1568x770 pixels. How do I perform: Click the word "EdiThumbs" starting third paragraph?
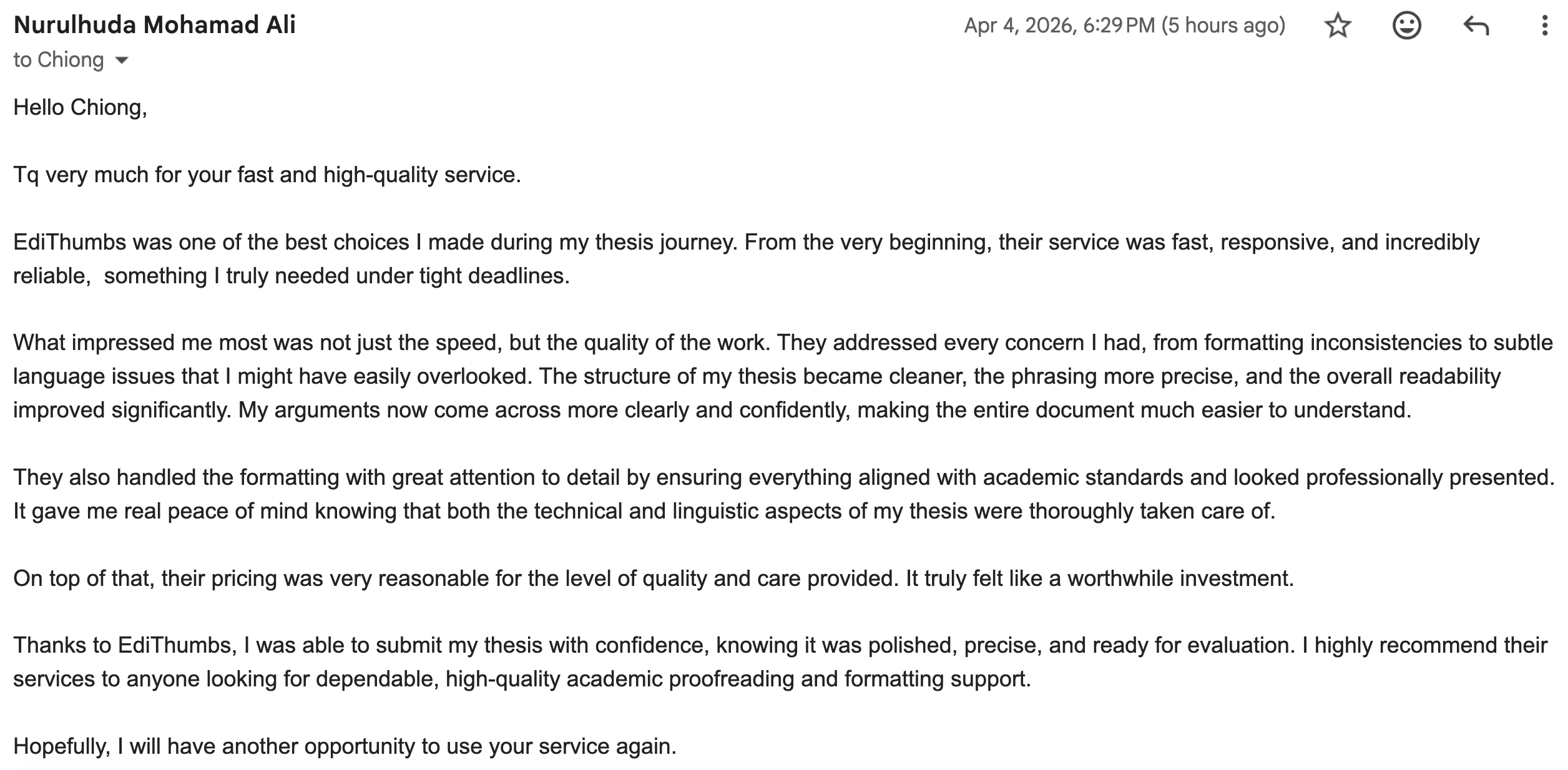coord(69,242)
